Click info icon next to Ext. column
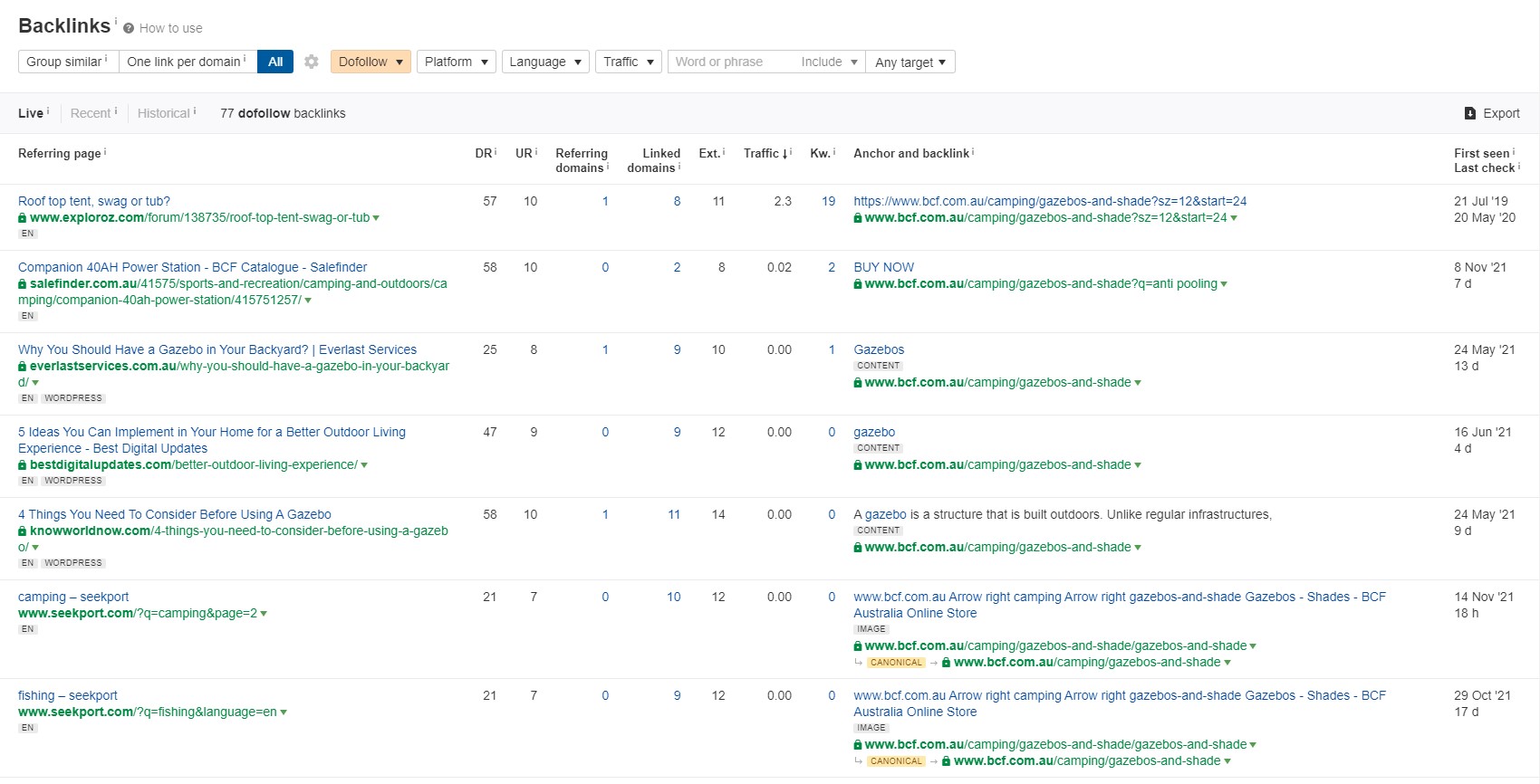Image resolution: width=1540 pixels, height=784 pixels. tap(724, 151)
